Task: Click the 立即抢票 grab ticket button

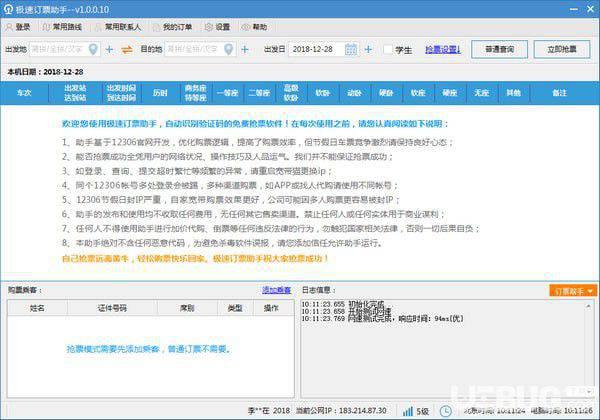Action: (562, 49)
